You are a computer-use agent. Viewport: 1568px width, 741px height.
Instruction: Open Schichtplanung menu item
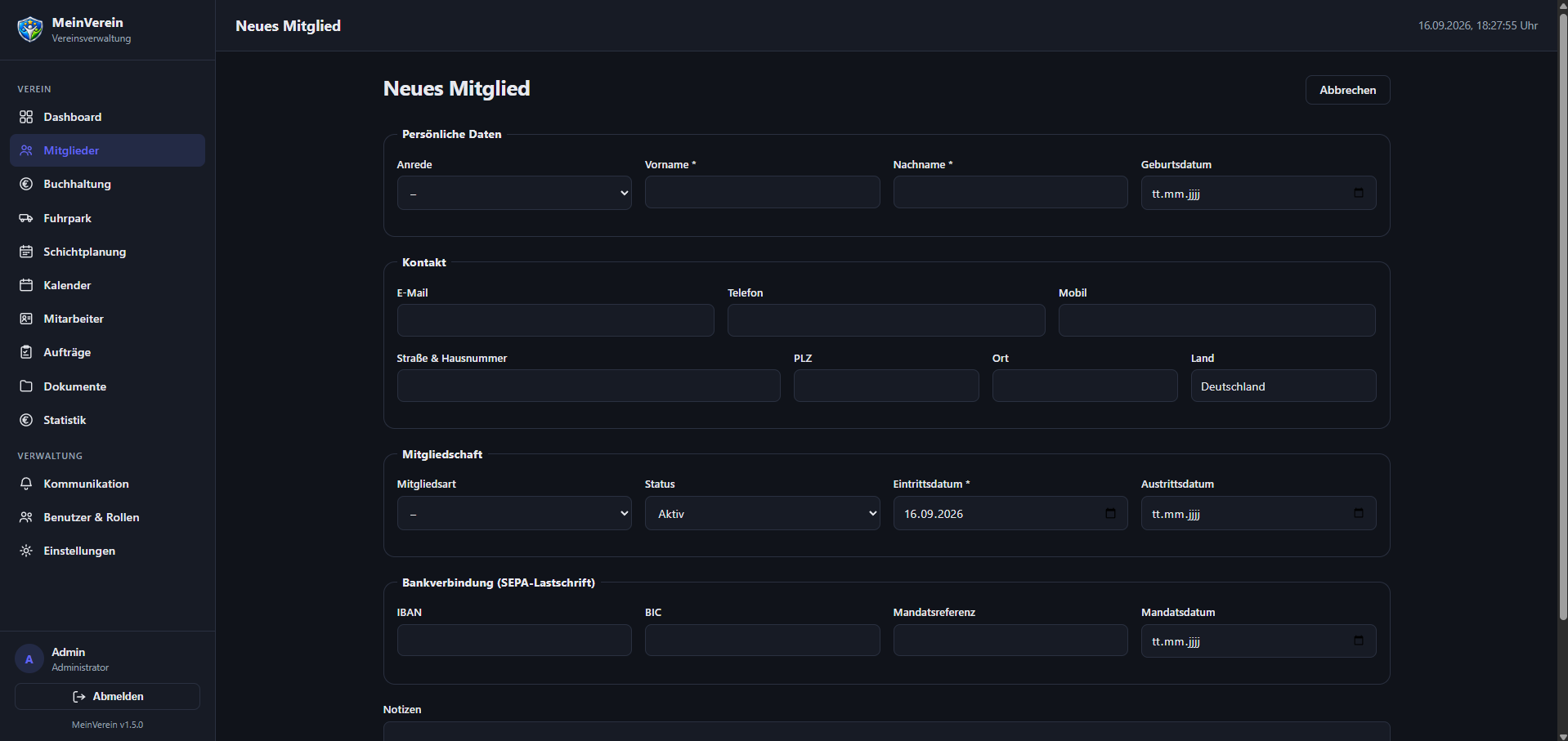click(x=107, y=252)
